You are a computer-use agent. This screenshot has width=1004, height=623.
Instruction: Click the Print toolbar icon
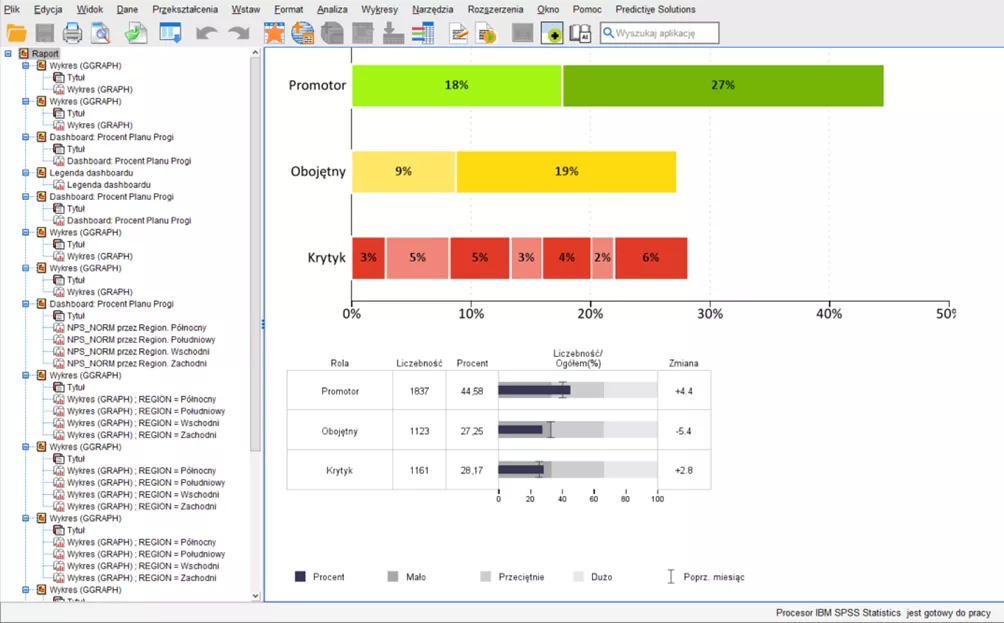(73, 34)
